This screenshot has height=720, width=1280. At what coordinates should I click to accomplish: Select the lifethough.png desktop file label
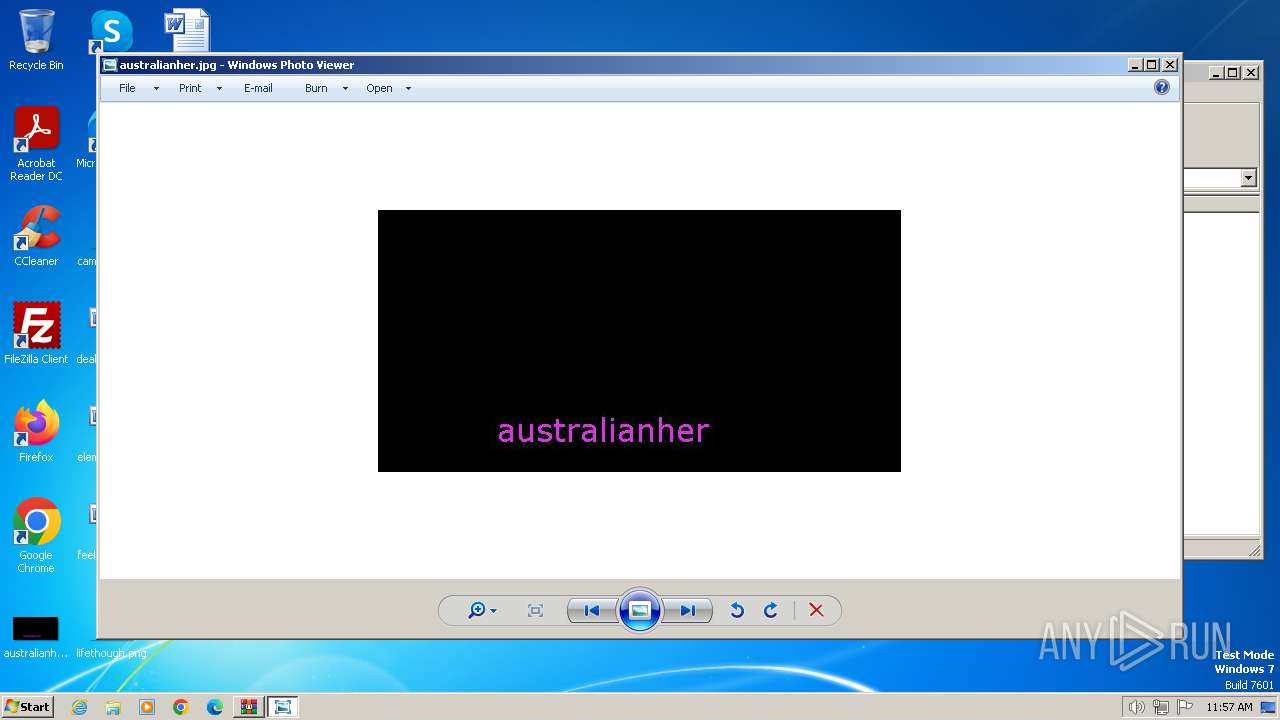click(x=111, y=653)
